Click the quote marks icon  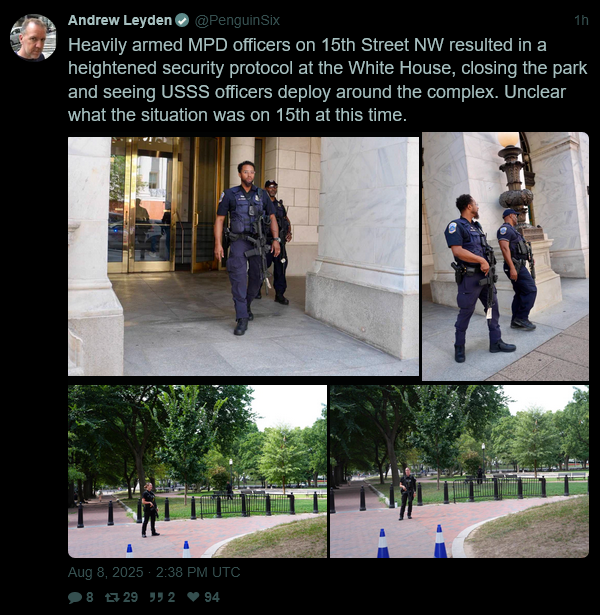pos(156,597)
